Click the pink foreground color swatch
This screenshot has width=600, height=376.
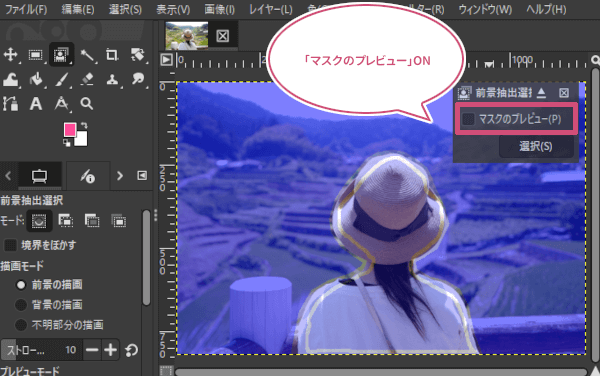point(70,130)
